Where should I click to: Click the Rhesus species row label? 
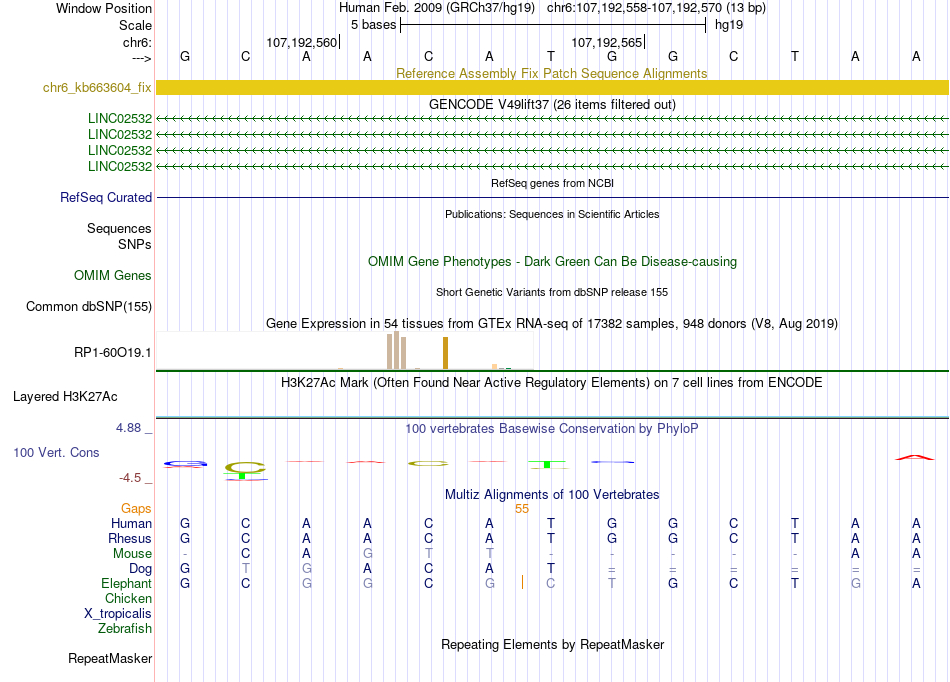coord(130,538)
